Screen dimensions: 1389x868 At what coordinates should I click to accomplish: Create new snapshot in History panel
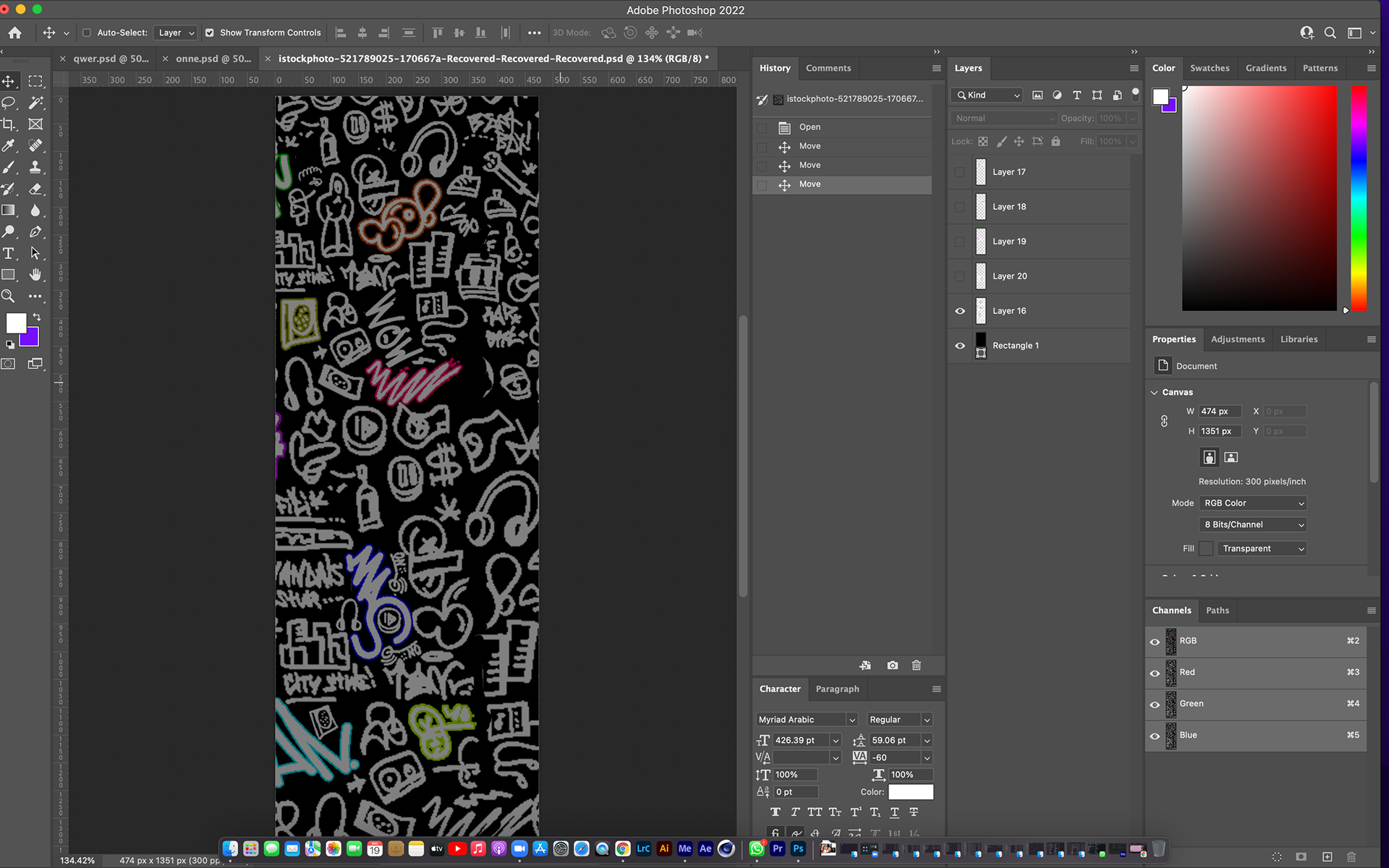[x=893, y=665]
